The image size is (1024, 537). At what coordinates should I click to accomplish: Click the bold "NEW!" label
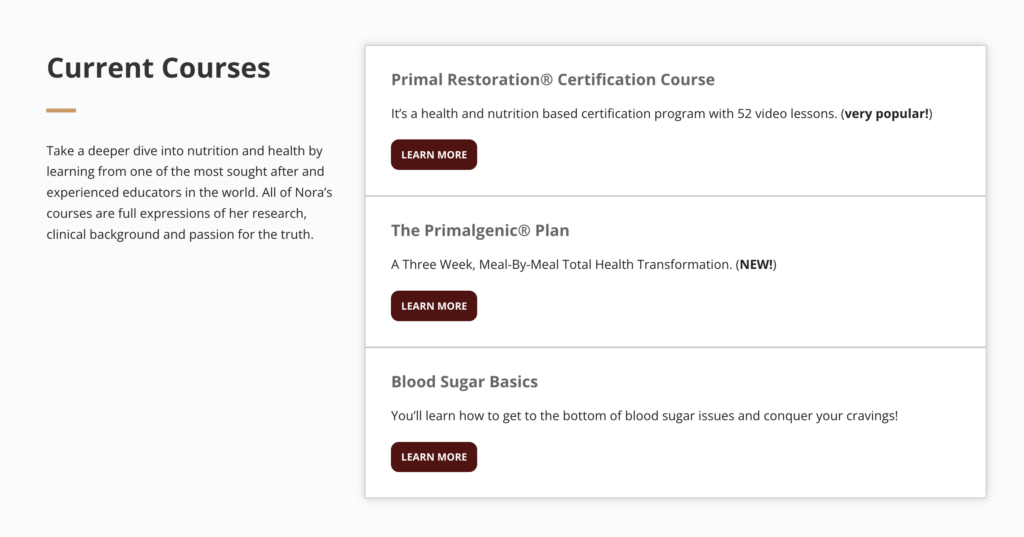(757, 265)
